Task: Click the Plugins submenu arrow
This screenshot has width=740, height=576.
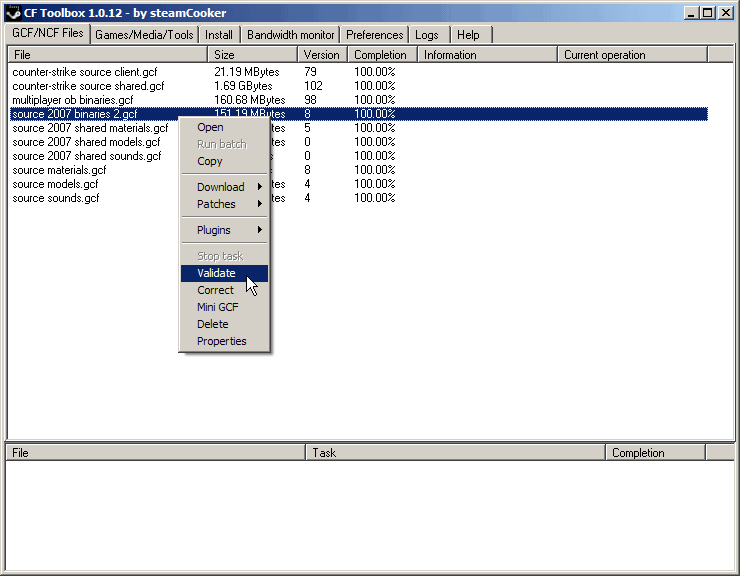Action: (260, 230)
